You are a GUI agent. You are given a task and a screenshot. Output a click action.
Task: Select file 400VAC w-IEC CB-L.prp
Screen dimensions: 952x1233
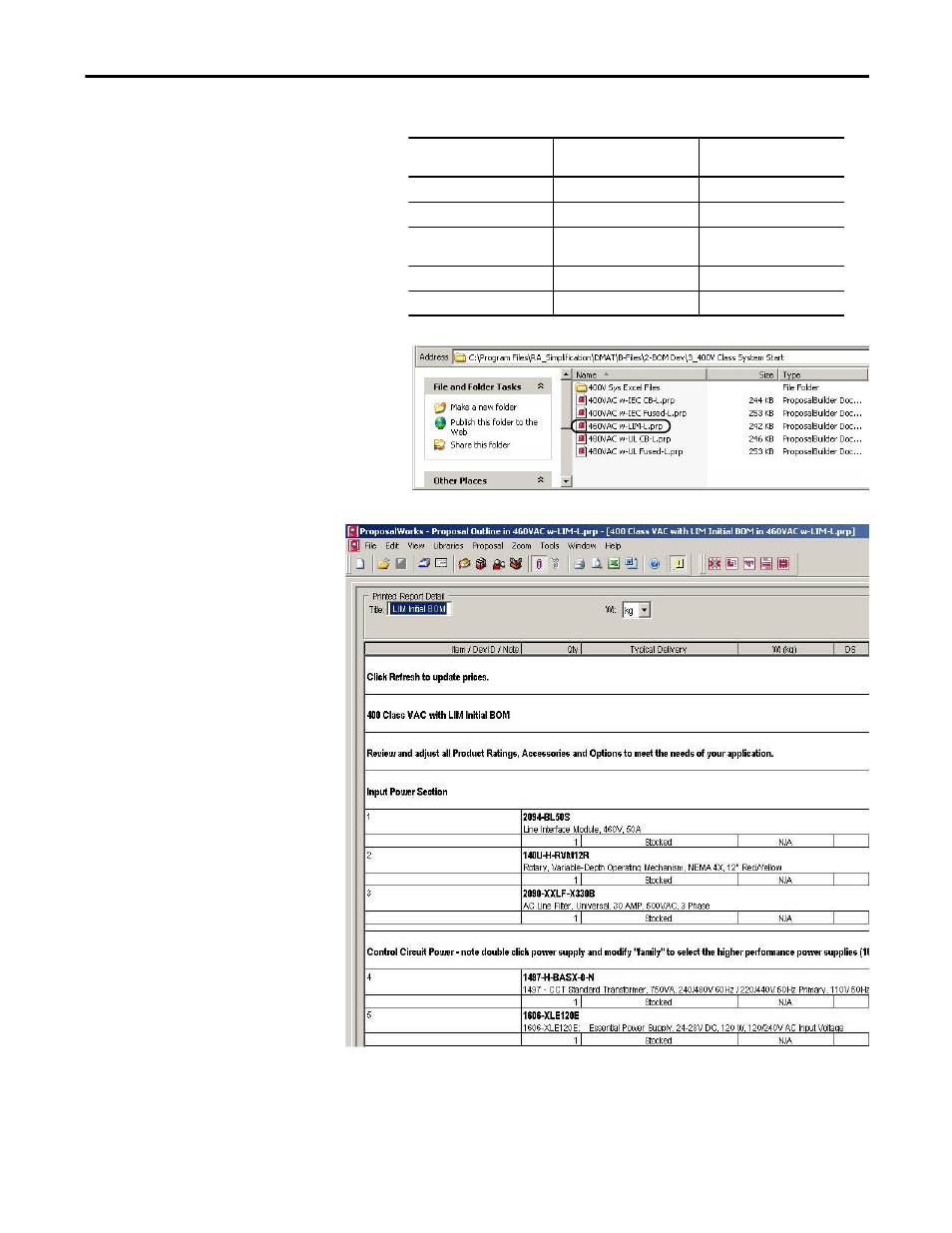point(631,400)
